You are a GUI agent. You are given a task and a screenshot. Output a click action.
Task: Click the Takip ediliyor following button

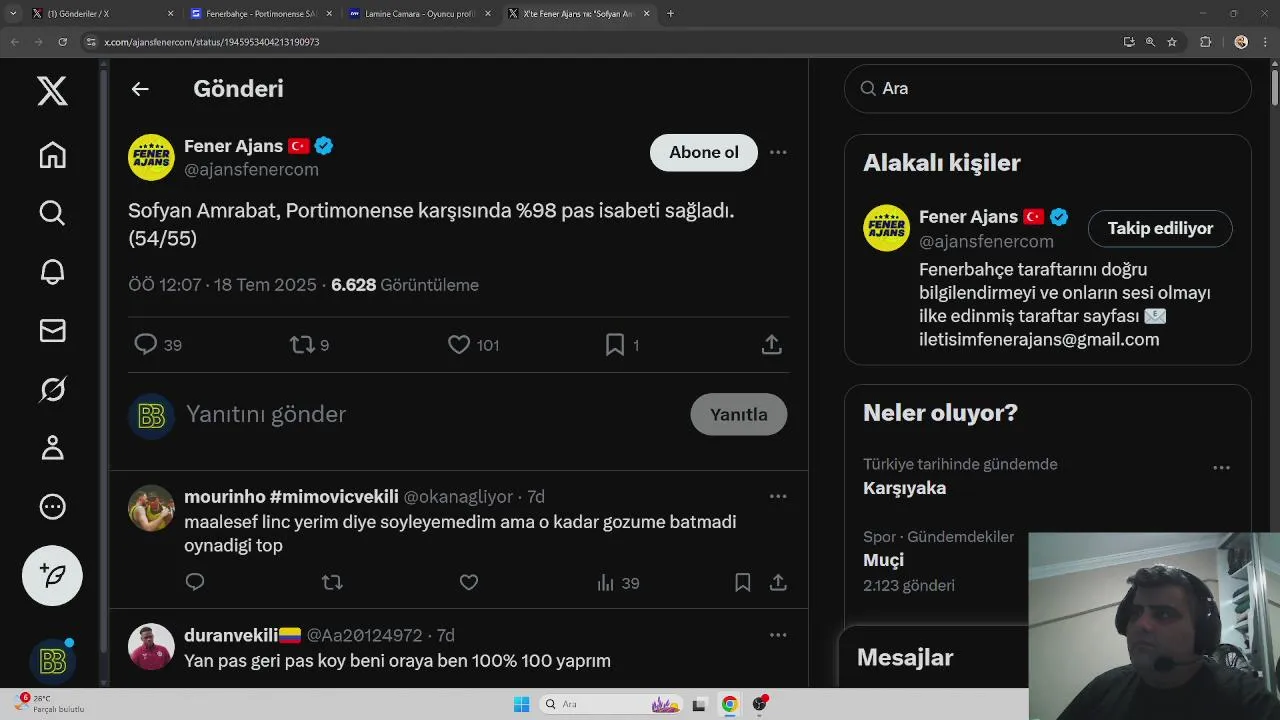(1160, 228)
